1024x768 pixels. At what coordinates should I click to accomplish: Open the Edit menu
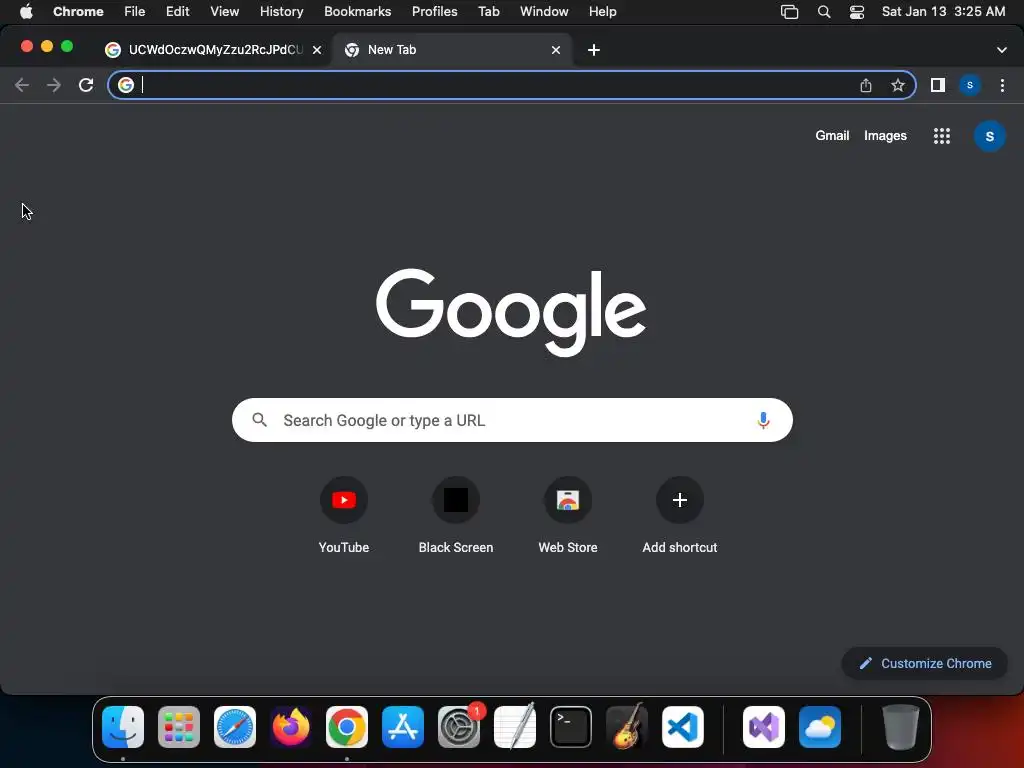177,11
